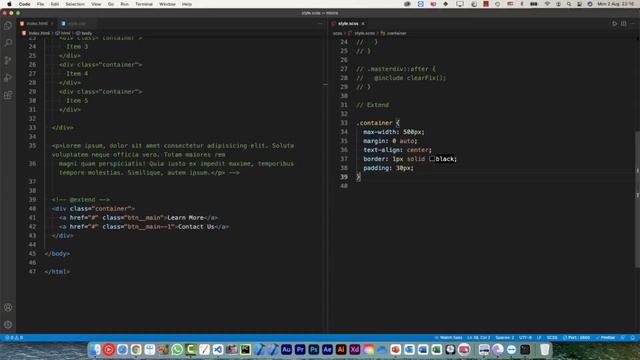Open the File menu
640x360 pixels.
[x=40, y=4]
